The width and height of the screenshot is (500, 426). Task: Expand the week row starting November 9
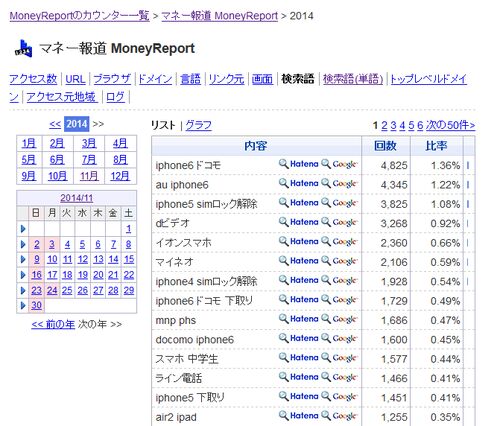(x=23, y=259)
